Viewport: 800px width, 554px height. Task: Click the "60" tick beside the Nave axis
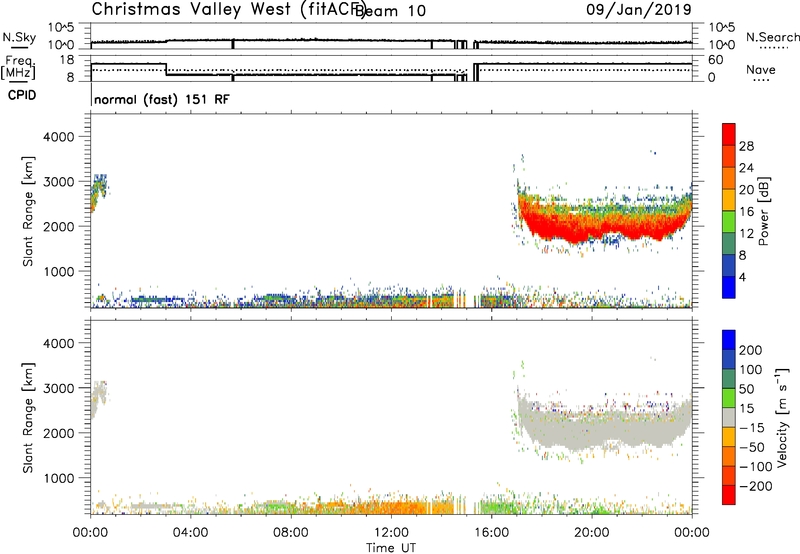(715, 60)
